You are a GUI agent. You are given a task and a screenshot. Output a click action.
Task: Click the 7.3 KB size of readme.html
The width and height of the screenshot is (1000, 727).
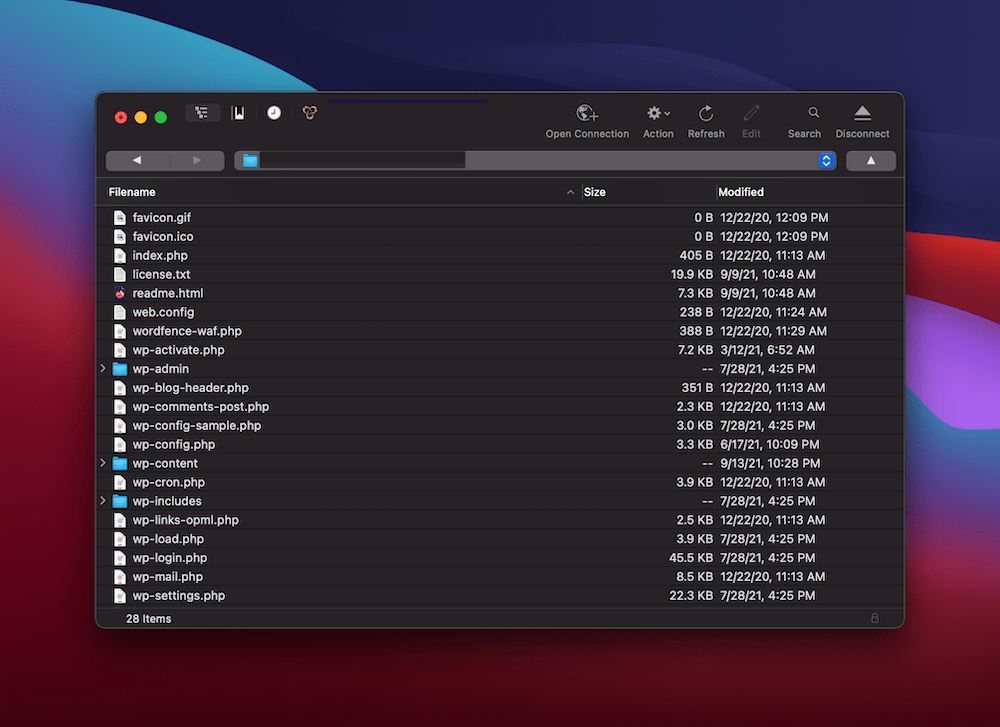tap(695, 293)
